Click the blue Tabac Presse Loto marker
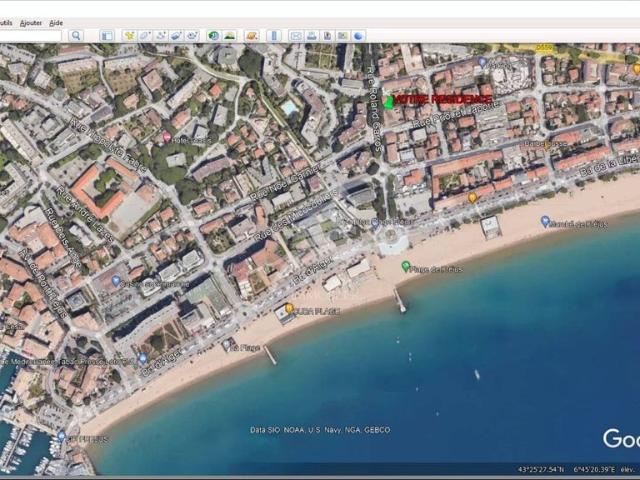Screen dimensions: 640x480 [142, 358]
